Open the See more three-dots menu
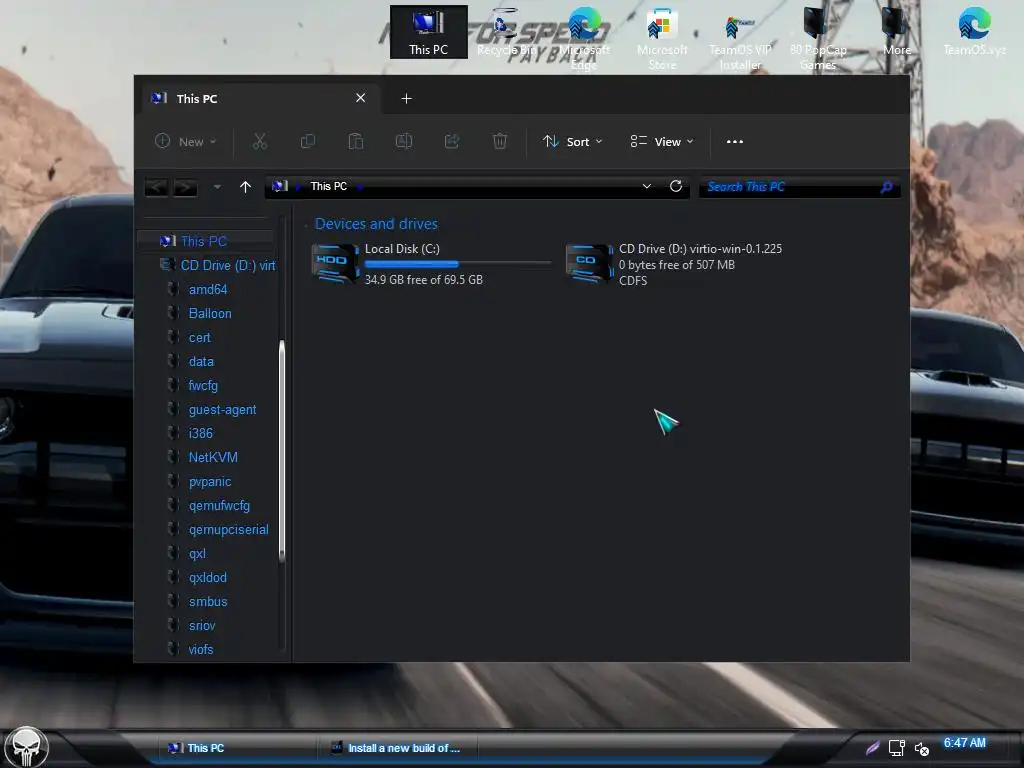Image resolution: width=1024 pixels, height=768 pixels. coord(735,142)
